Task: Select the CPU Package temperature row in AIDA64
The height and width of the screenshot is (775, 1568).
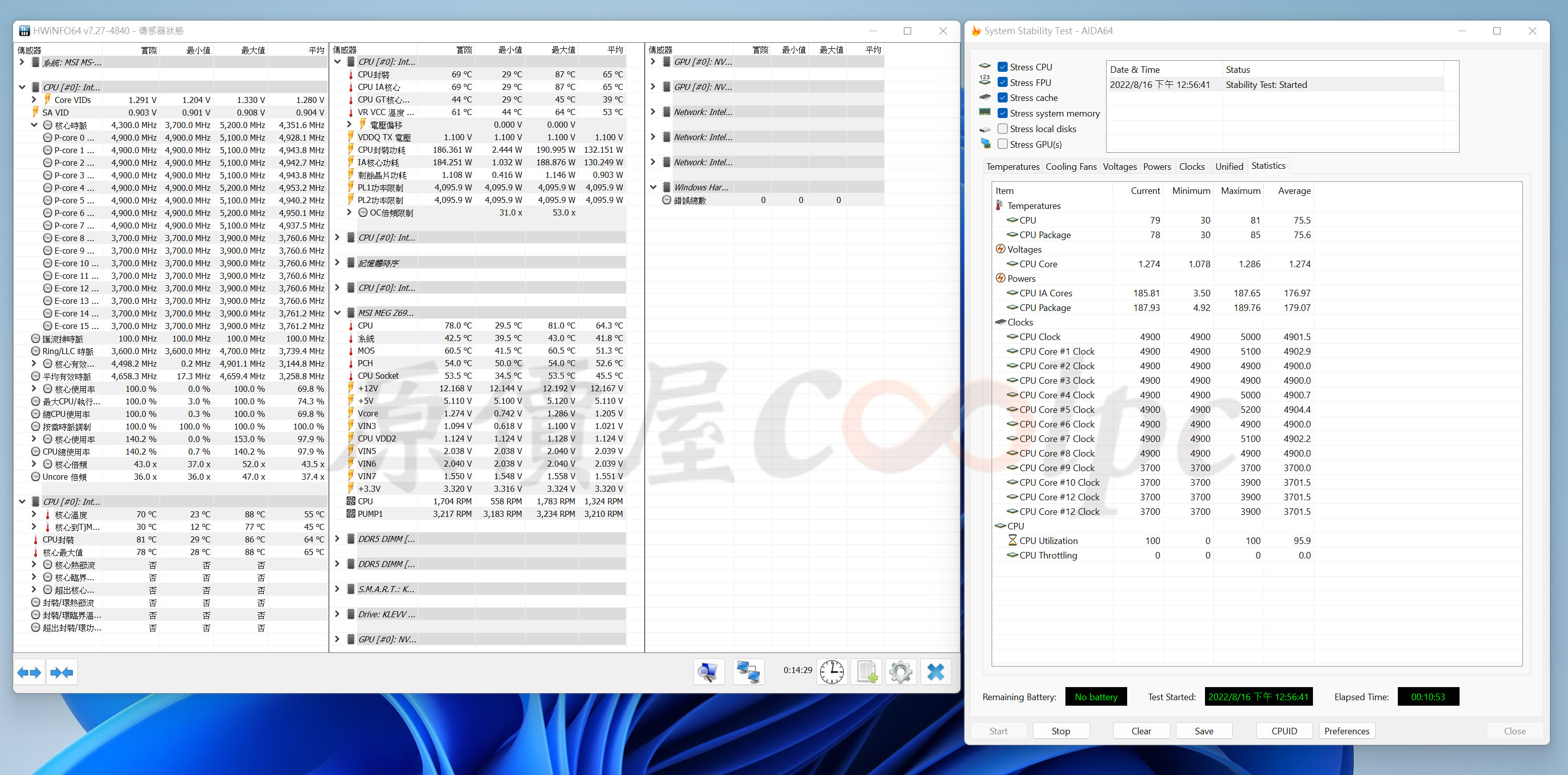Action: coord(1153,235)
